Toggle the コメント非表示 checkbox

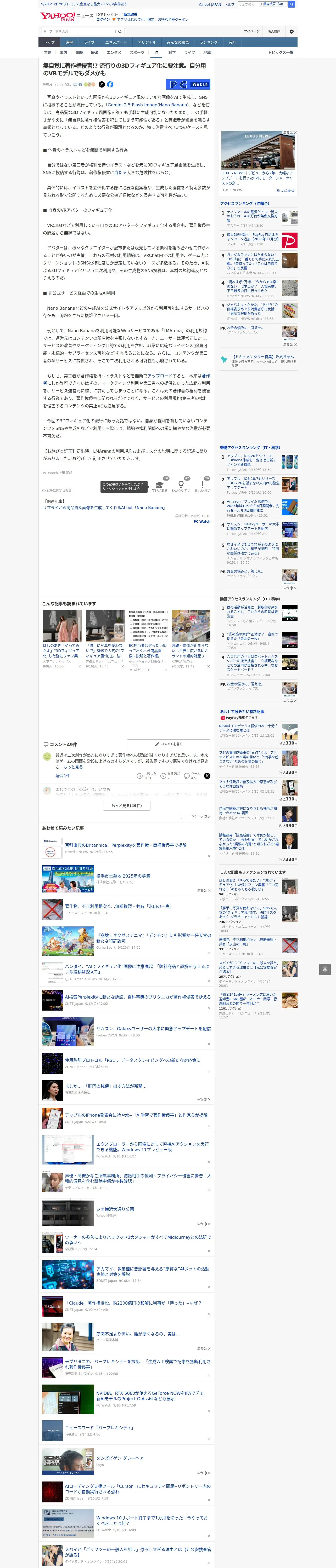pyautogui.click(x=183, y=816)
